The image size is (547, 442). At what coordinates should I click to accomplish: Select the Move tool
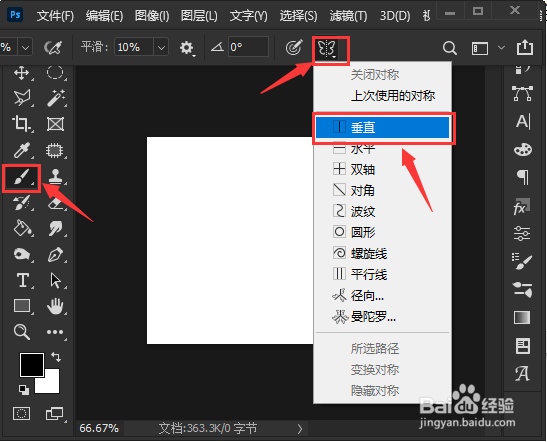[22, 73]
